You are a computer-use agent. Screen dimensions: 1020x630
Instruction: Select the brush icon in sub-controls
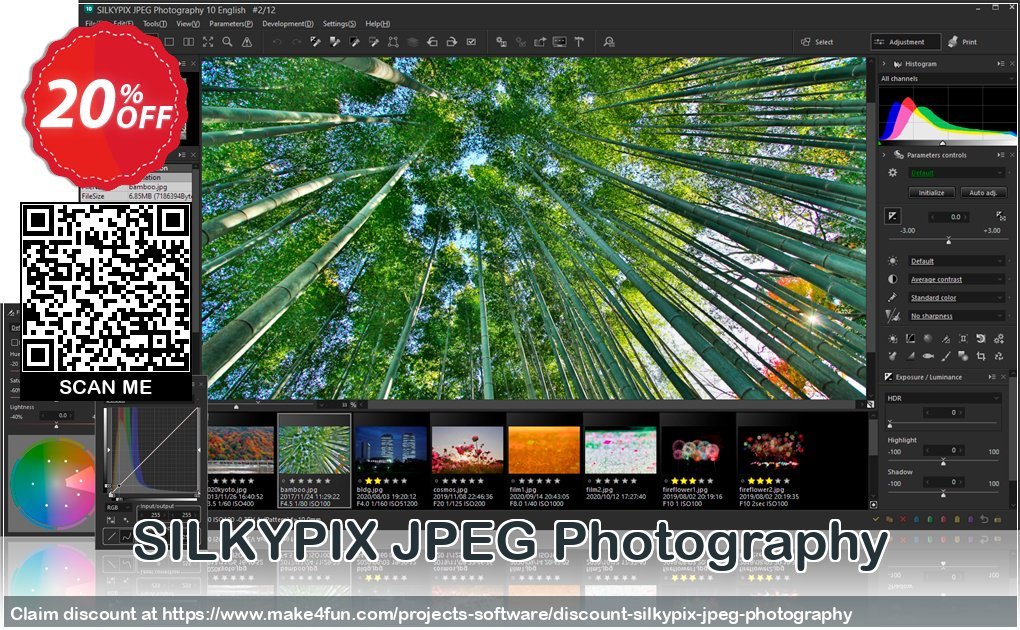tap(946, 356)
